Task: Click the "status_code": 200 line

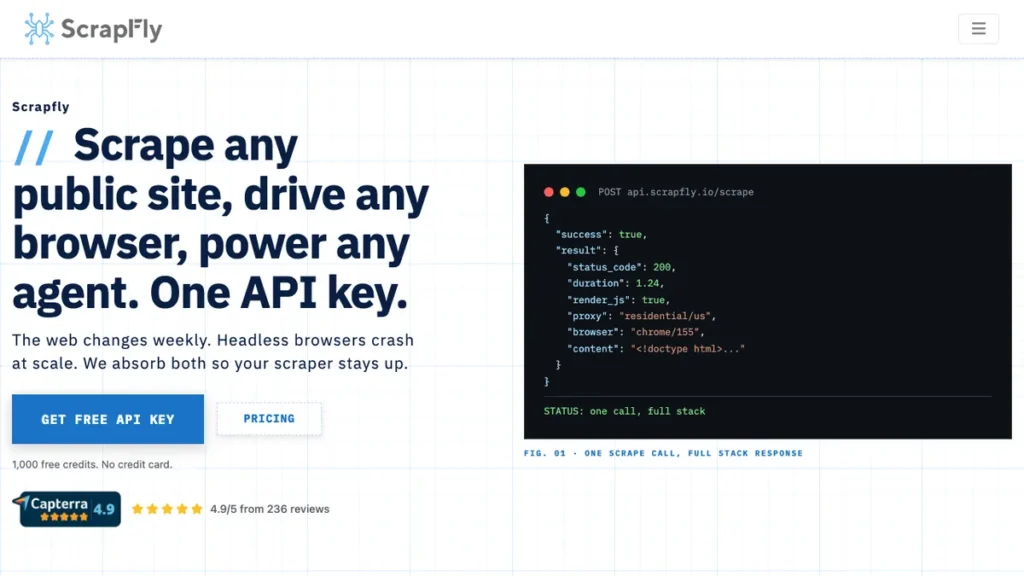Action: [x=621, y=267]
